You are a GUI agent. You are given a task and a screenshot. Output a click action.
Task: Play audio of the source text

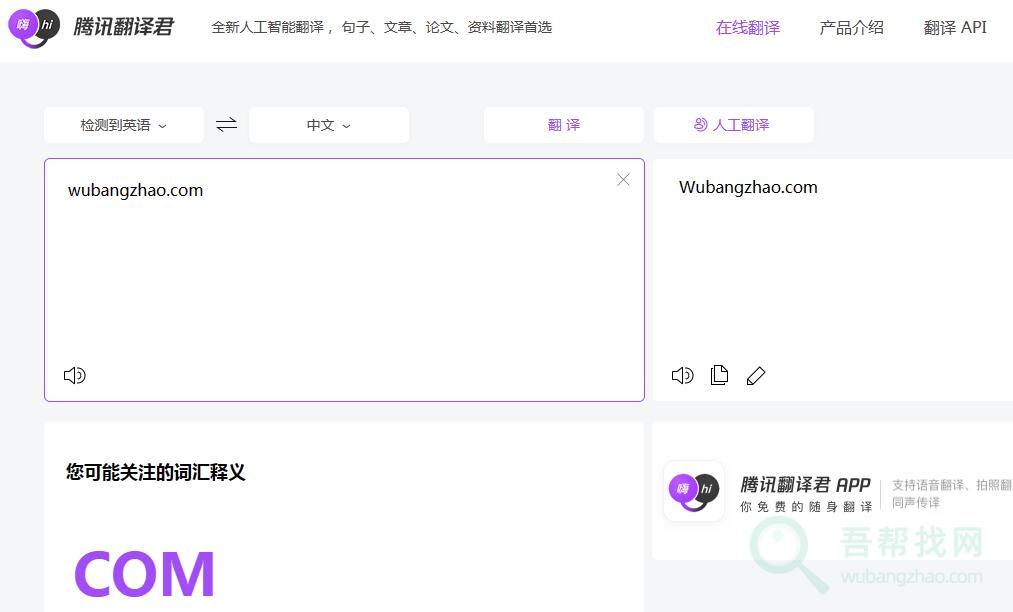(75, 375)
